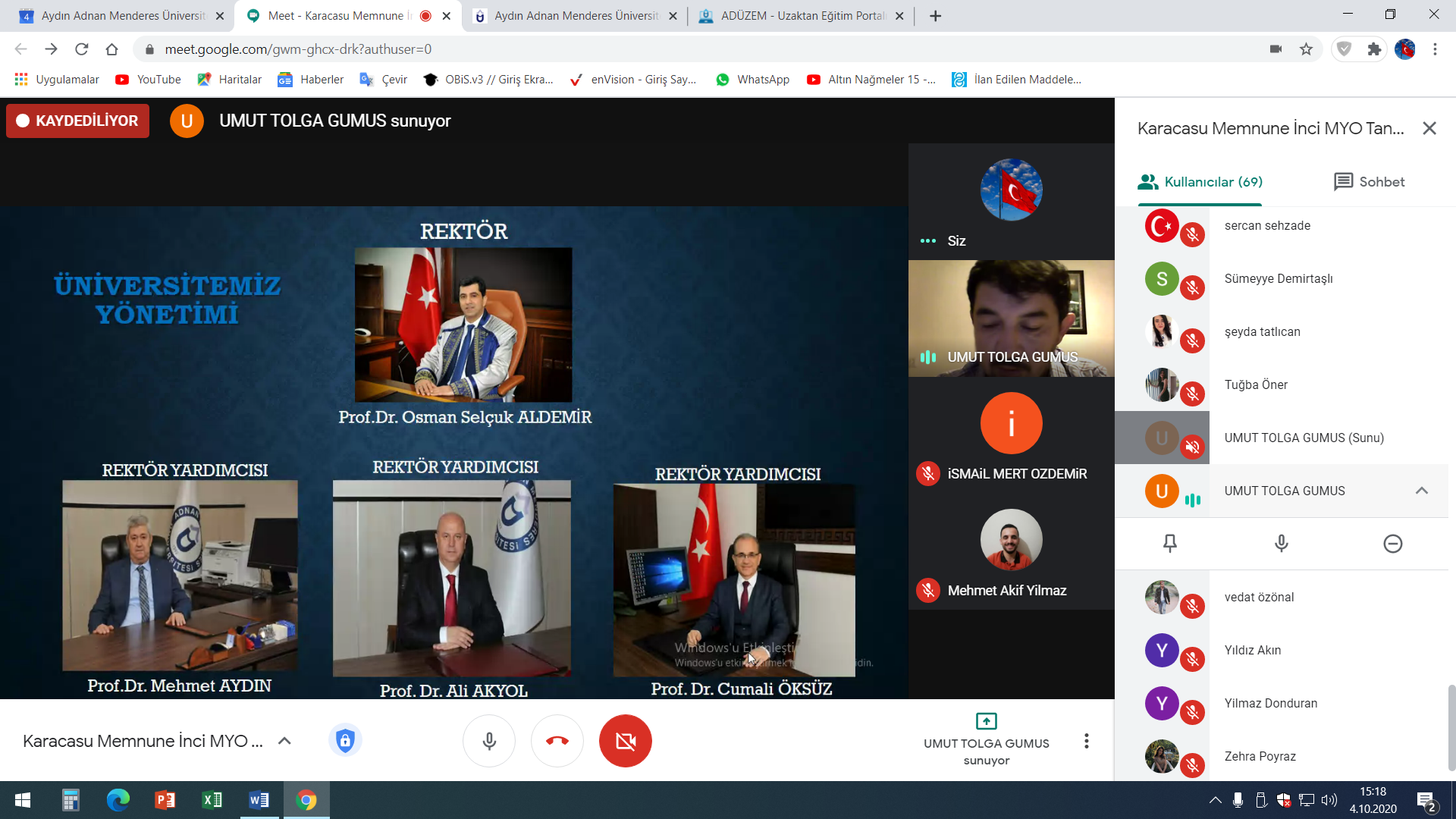Expand meeting details chevron beside Karacasu name
Screen dimensions: 1456x819
point(284,741)
